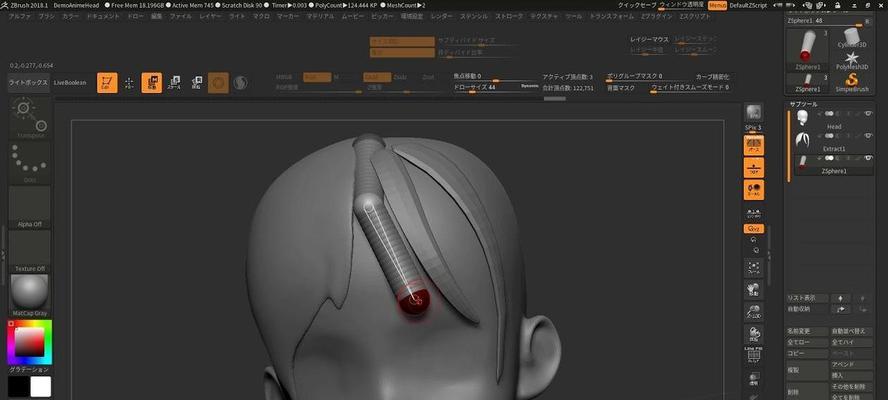Viewport: 888px width, 400px height.
Task: Pick a color in the color picker
Action: pyautogui.click(x=29, y=342)
